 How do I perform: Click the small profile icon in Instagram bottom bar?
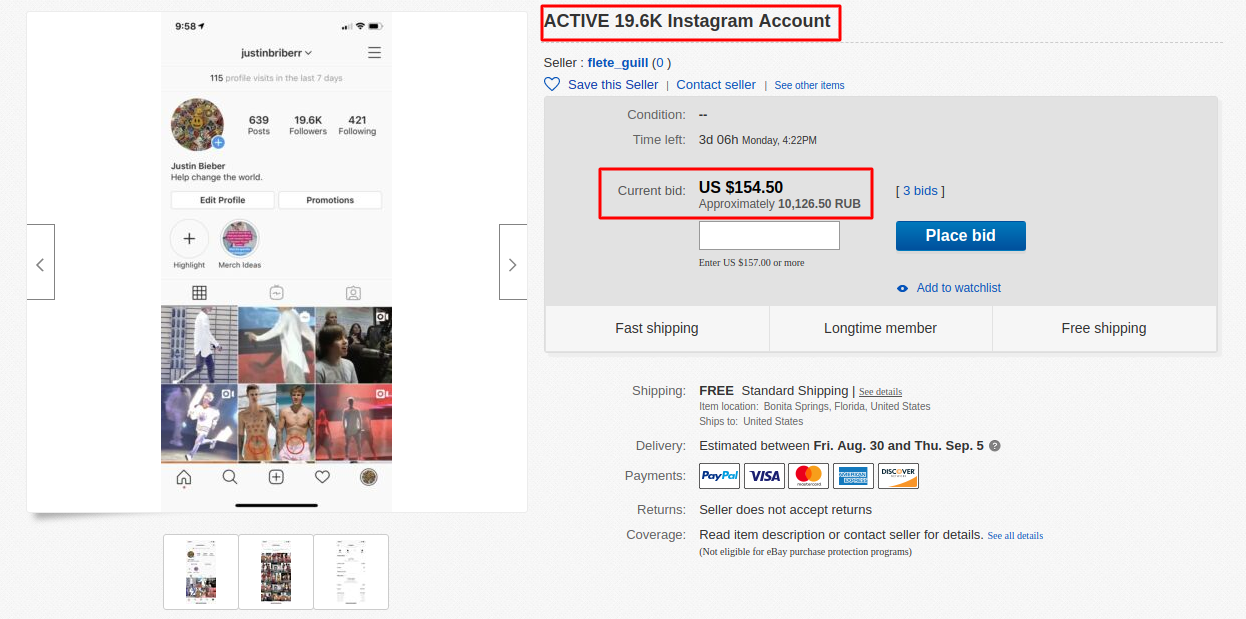pyautogui.click(x=369, y=477)
